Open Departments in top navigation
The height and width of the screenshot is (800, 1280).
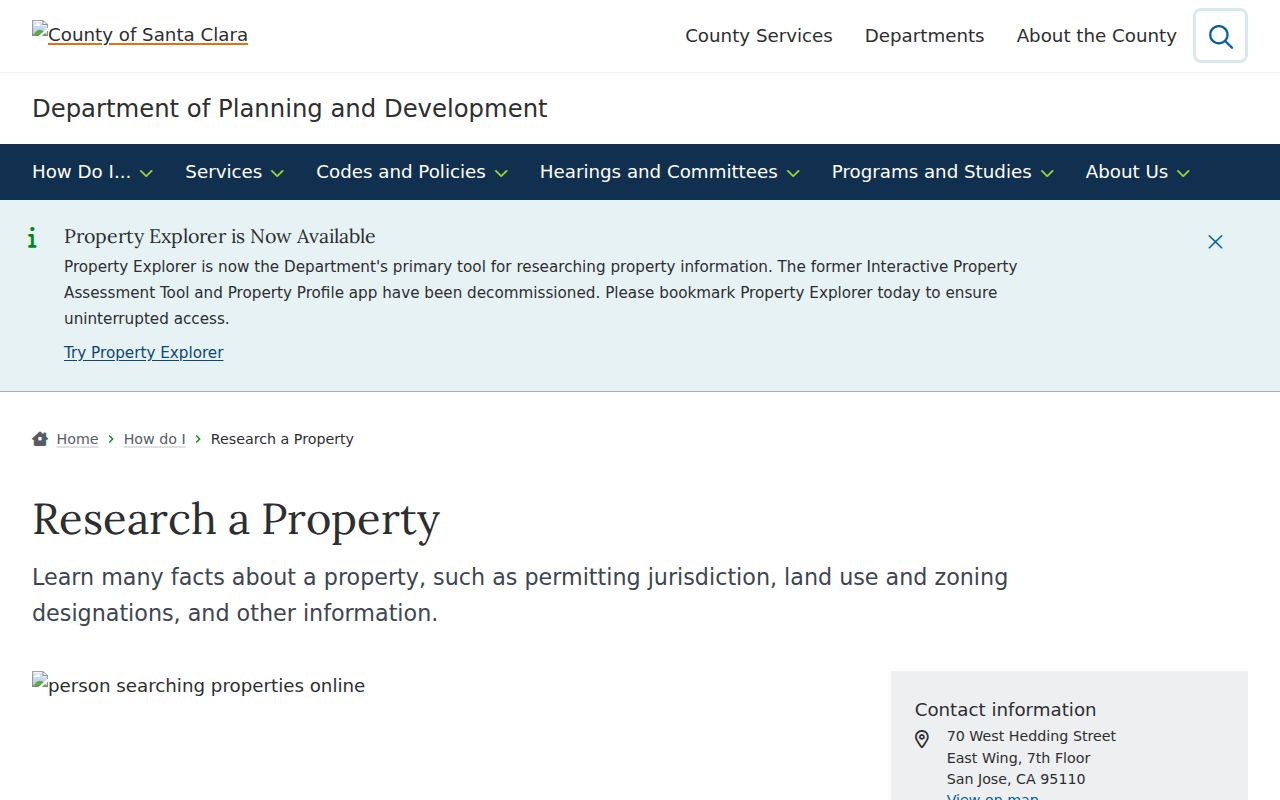pyautogui.click(x=925, y=36)
